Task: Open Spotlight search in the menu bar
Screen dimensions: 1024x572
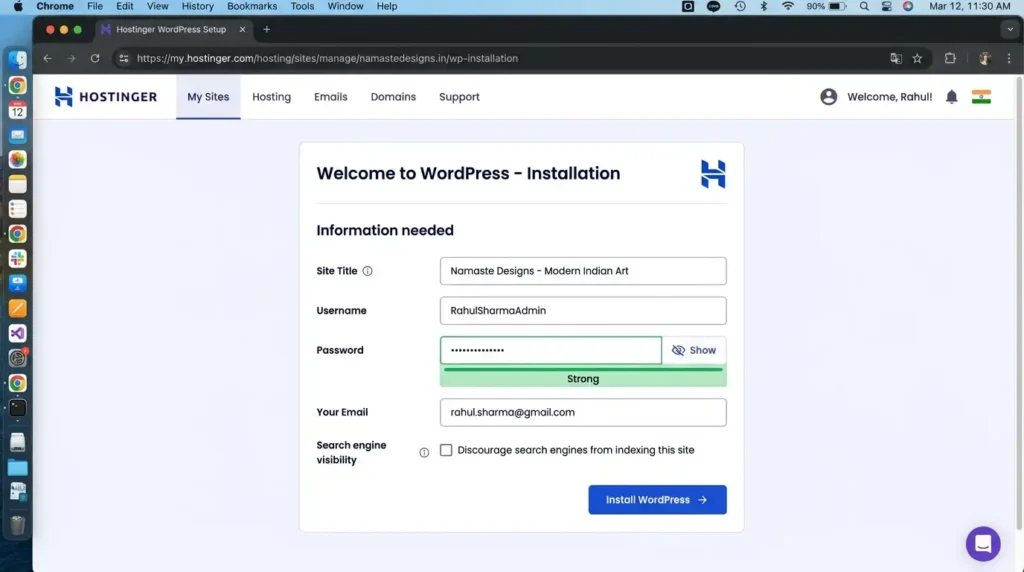Action: click(x=864, y=6)
